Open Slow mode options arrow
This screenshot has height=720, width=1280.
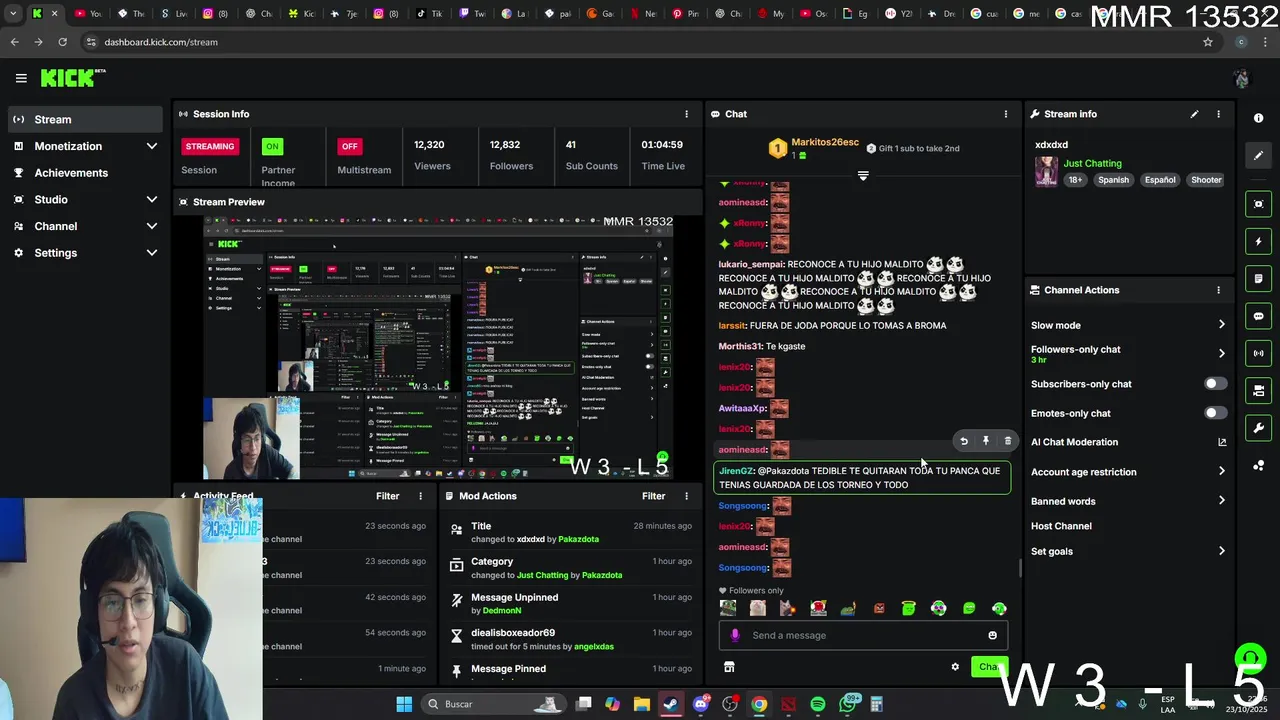coord(1221,325)
